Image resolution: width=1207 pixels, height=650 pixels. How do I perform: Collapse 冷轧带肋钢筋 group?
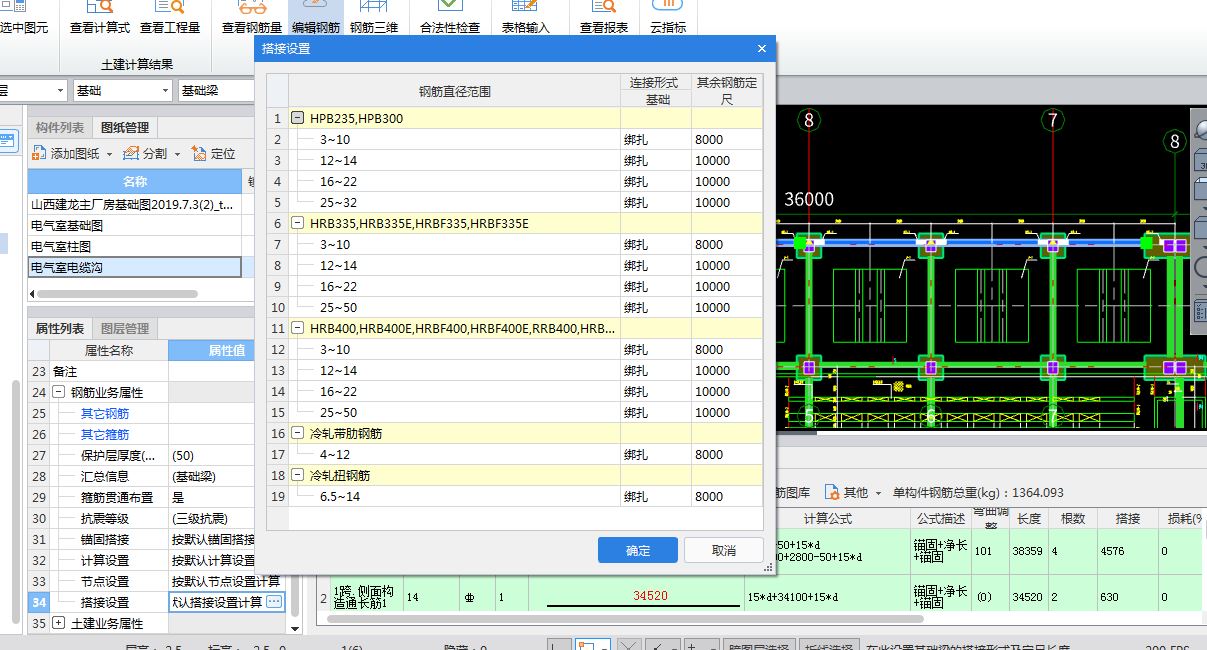298,433
